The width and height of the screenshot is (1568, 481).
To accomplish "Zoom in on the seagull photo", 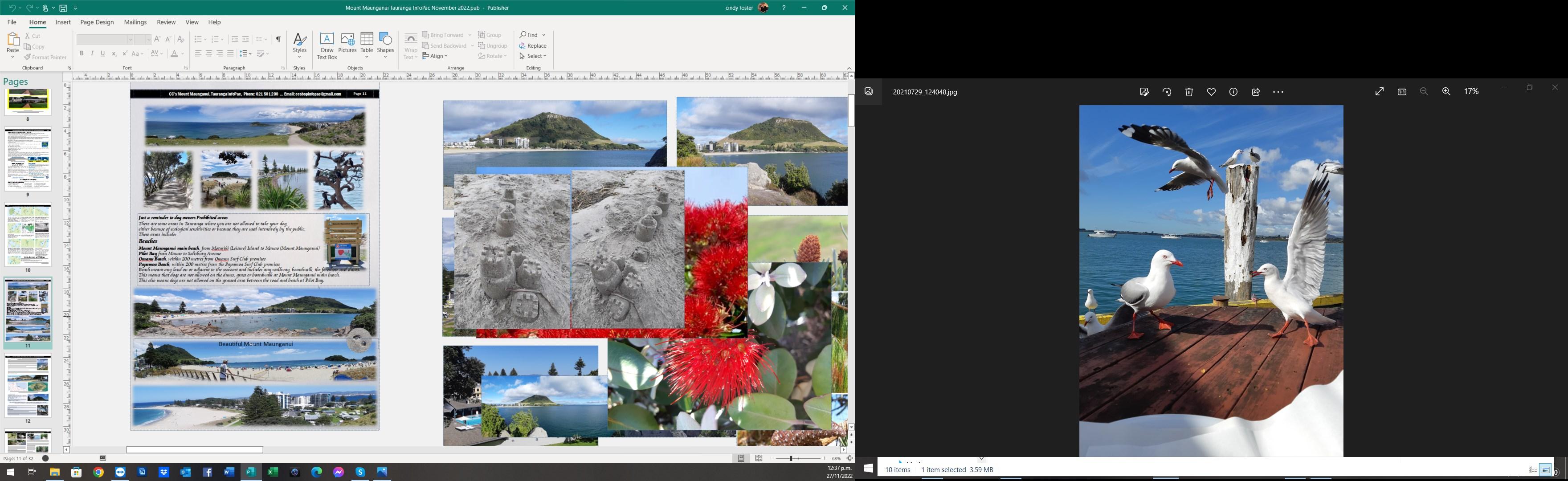I will 1446,91.
